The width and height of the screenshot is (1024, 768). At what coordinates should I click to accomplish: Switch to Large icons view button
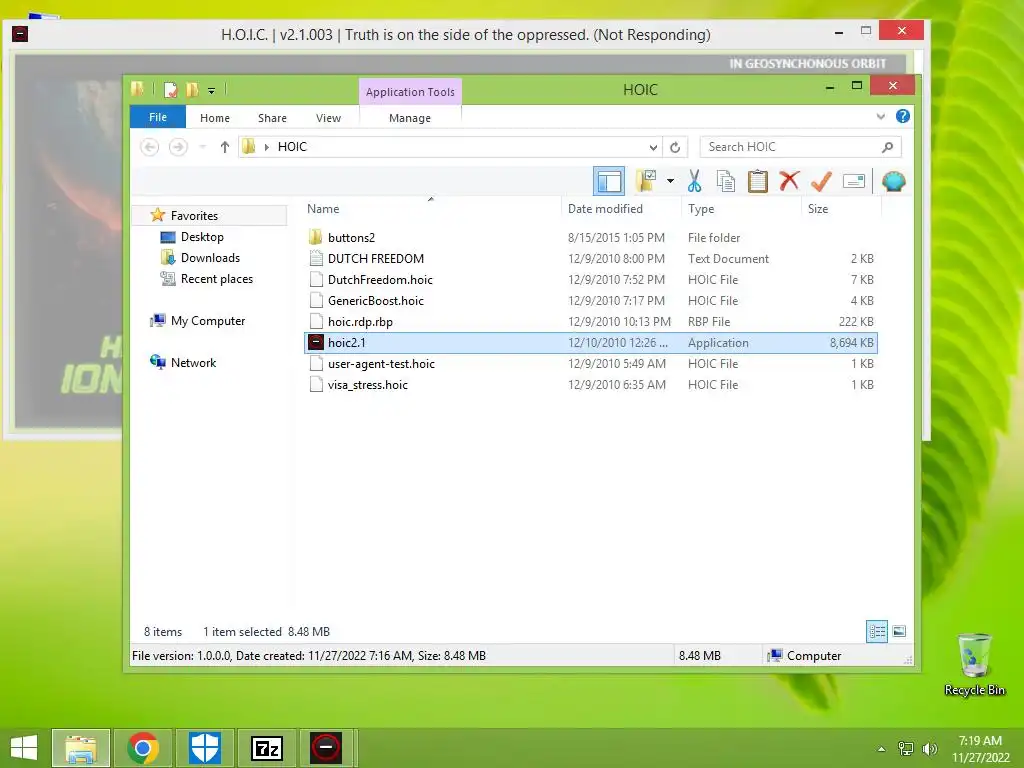click(x=899, y=632)
